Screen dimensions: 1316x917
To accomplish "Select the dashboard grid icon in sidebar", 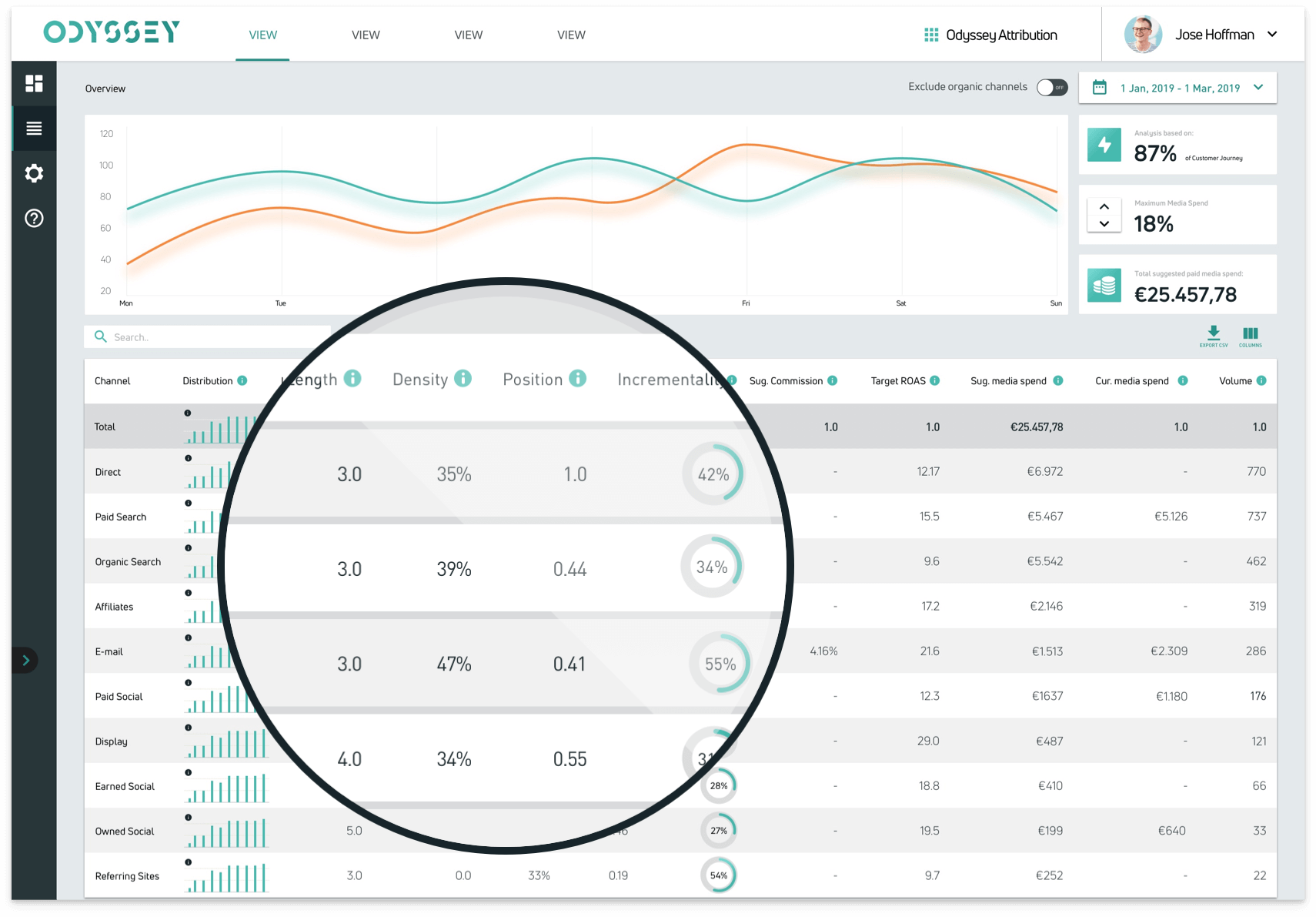I will click(33, 83).
